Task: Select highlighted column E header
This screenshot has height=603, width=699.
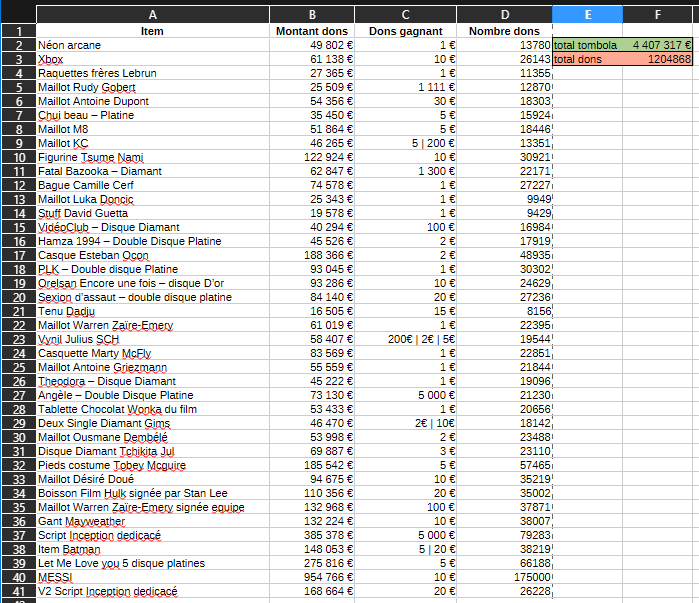Action: point(588,15)
